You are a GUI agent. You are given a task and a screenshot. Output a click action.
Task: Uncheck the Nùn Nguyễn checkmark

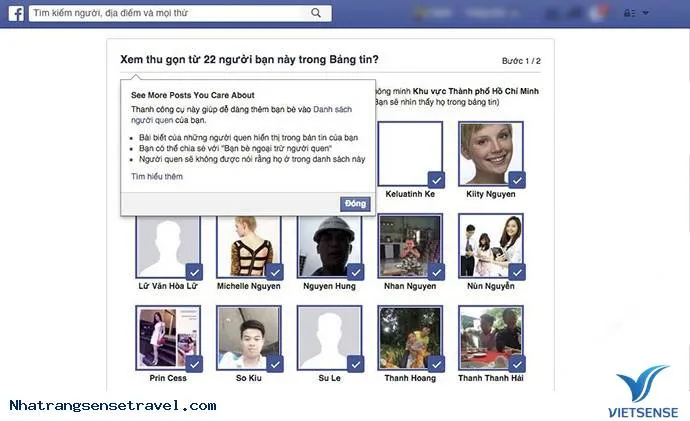coord(517,272)
